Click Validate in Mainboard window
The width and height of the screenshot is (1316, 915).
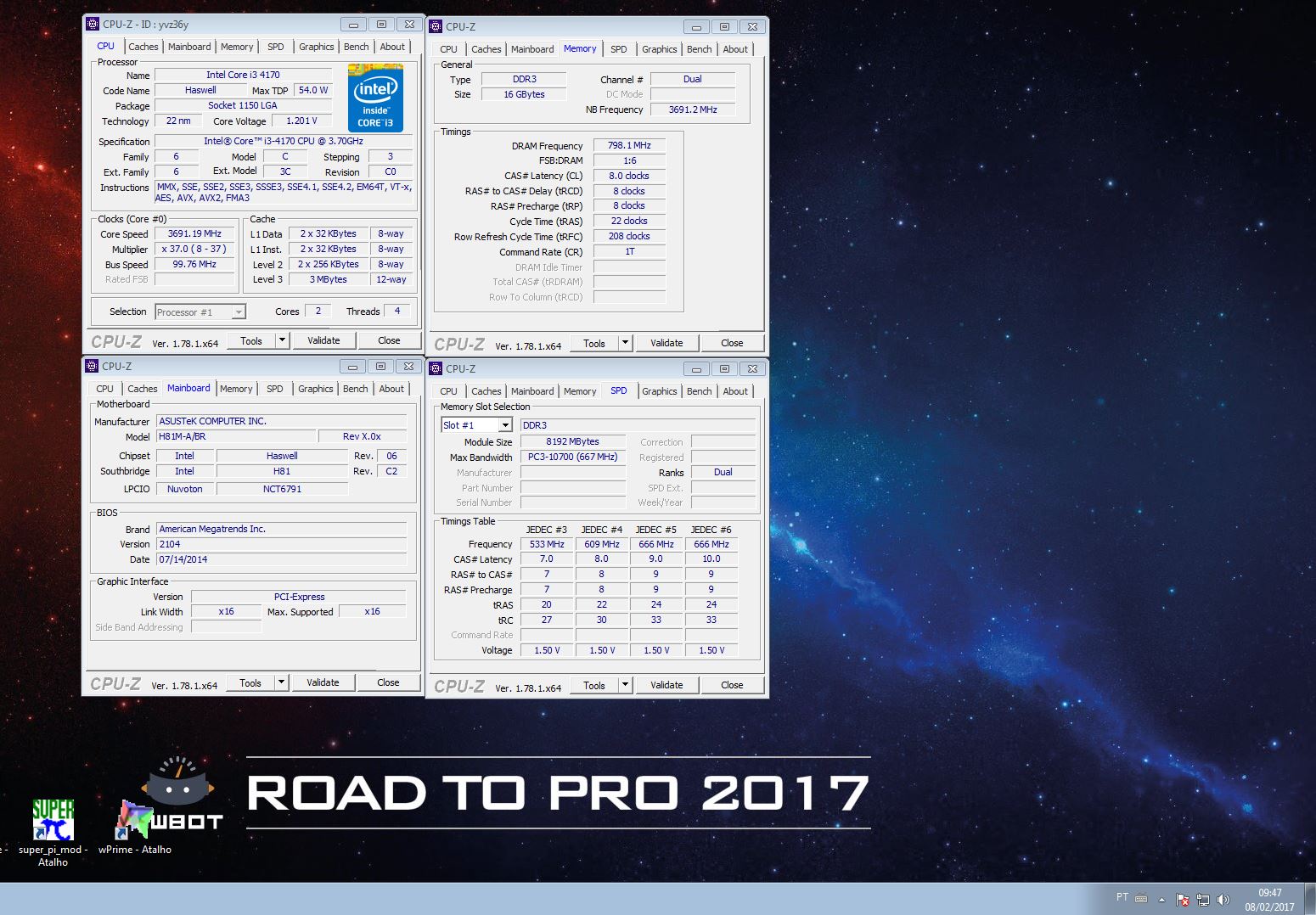pyautogui.click(x=323, y=682)
